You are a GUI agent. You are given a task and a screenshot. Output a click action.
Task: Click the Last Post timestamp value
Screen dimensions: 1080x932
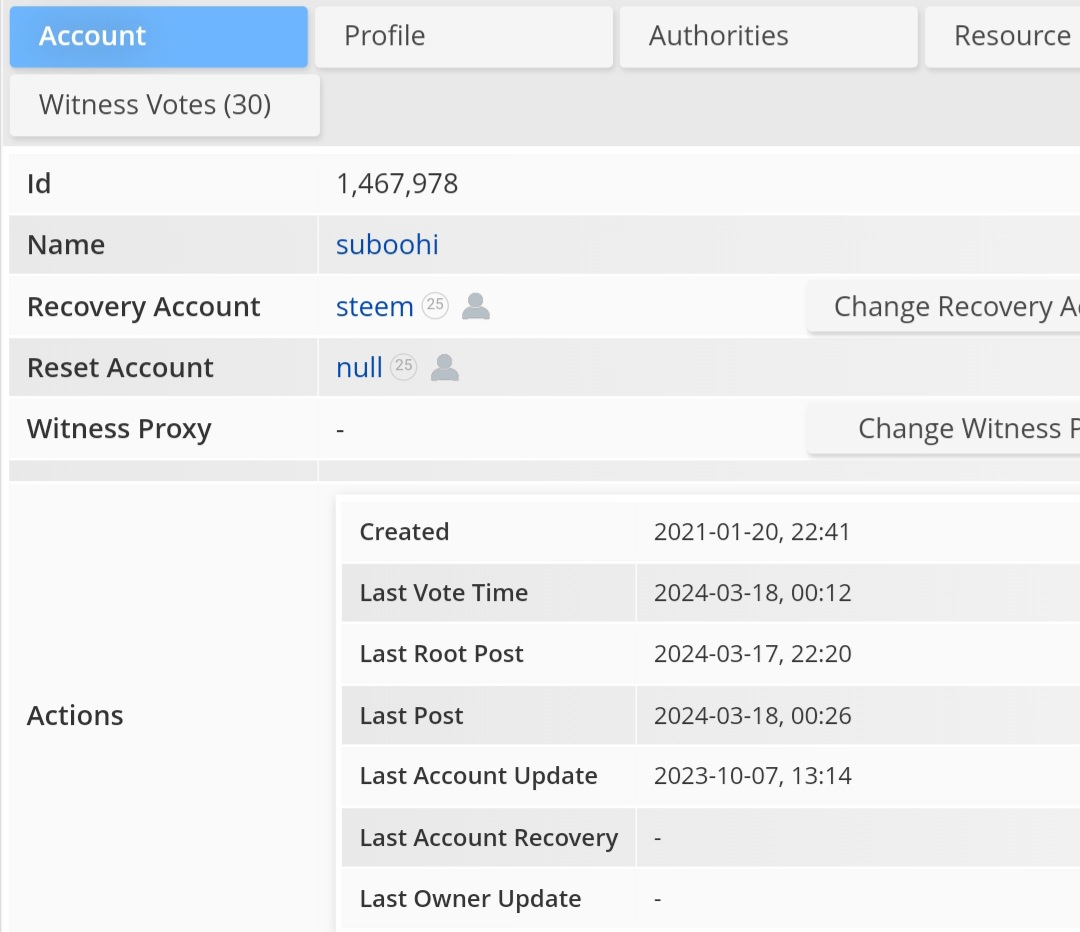[752, 716]
